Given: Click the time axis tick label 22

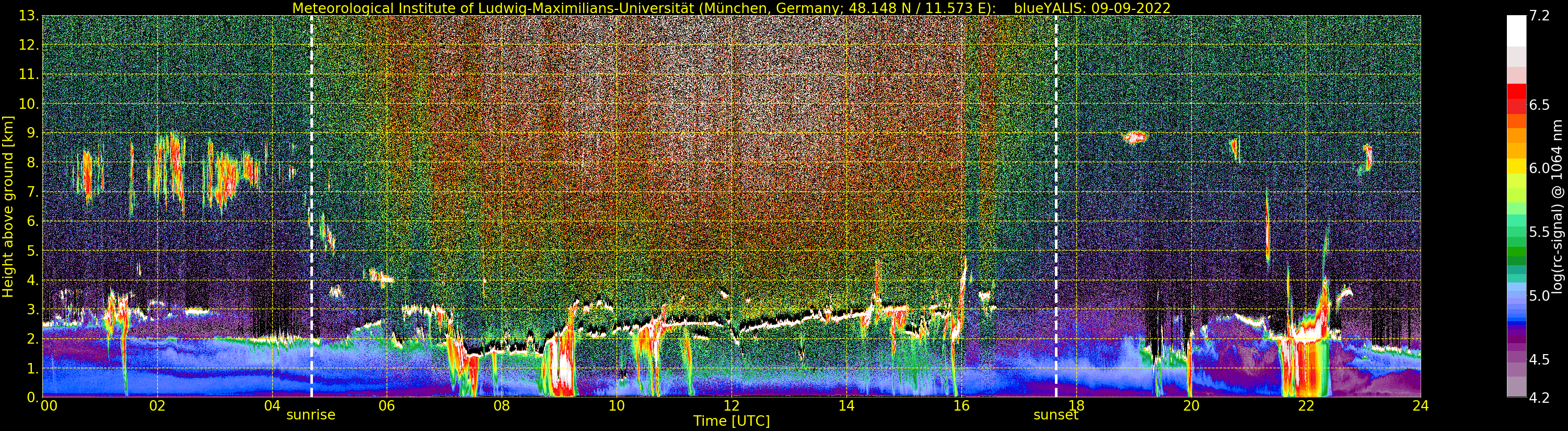Looking at the screenshot, I should pos(1306,405).
